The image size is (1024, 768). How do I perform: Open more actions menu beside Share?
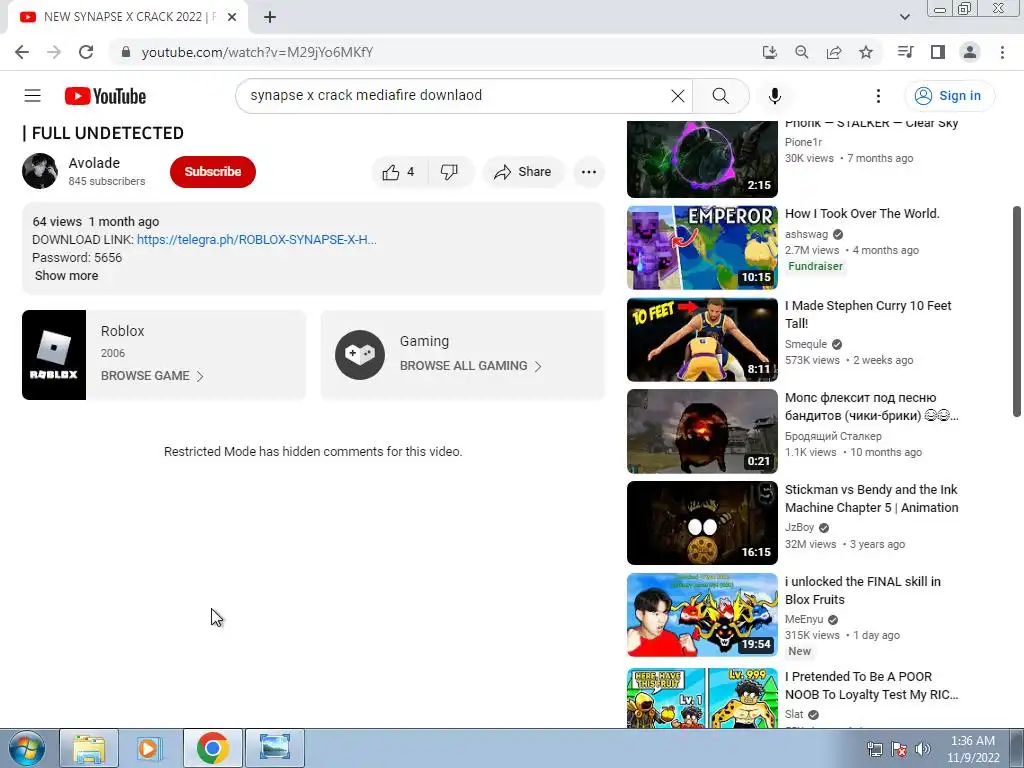588,172
